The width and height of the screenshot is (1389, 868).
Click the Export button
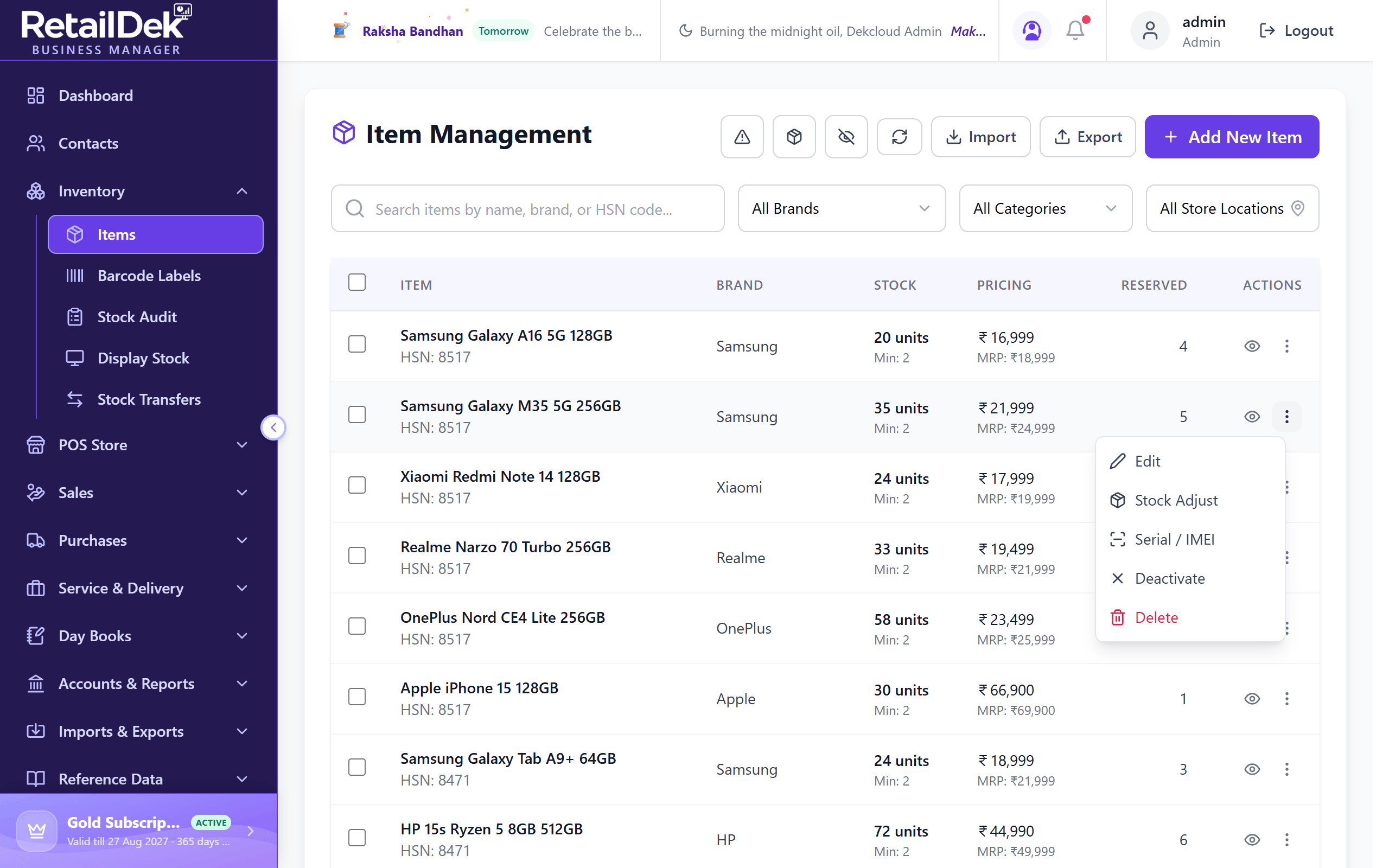[1087, 137]
